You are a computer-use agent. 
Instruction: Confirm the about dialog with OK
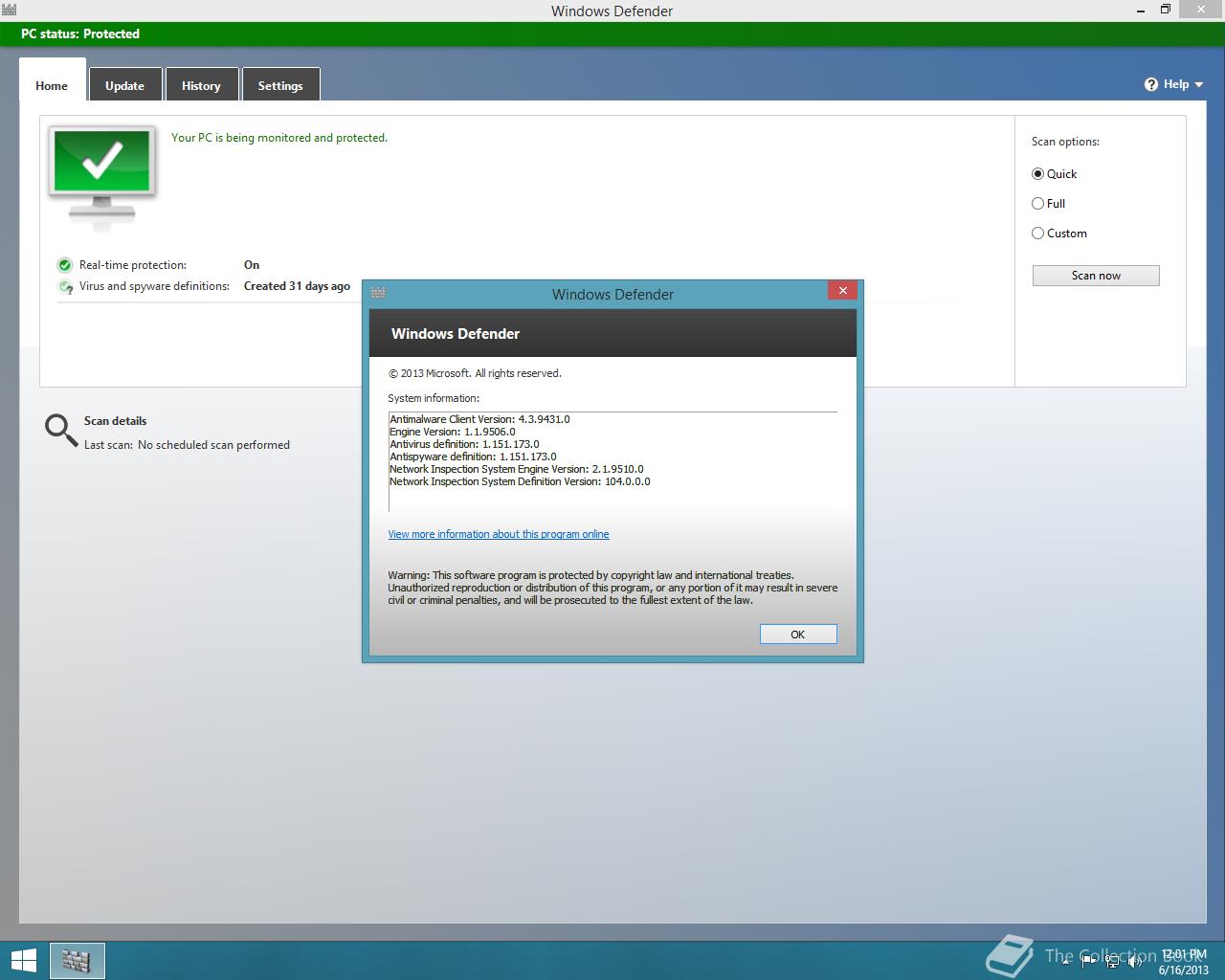tap(798, 635)
